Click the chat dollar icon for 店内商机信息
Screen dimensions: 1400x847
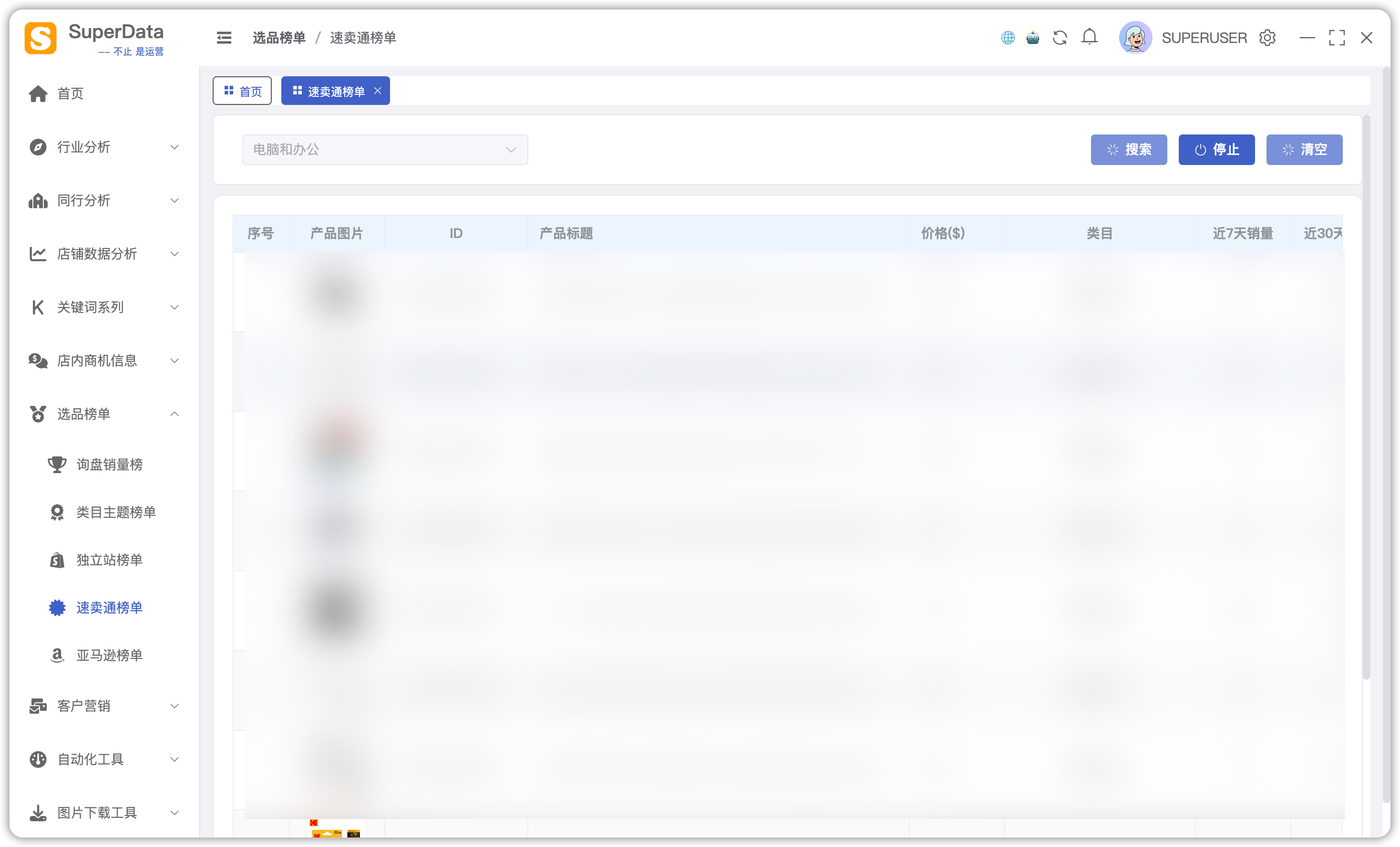[x=38, y=361]
